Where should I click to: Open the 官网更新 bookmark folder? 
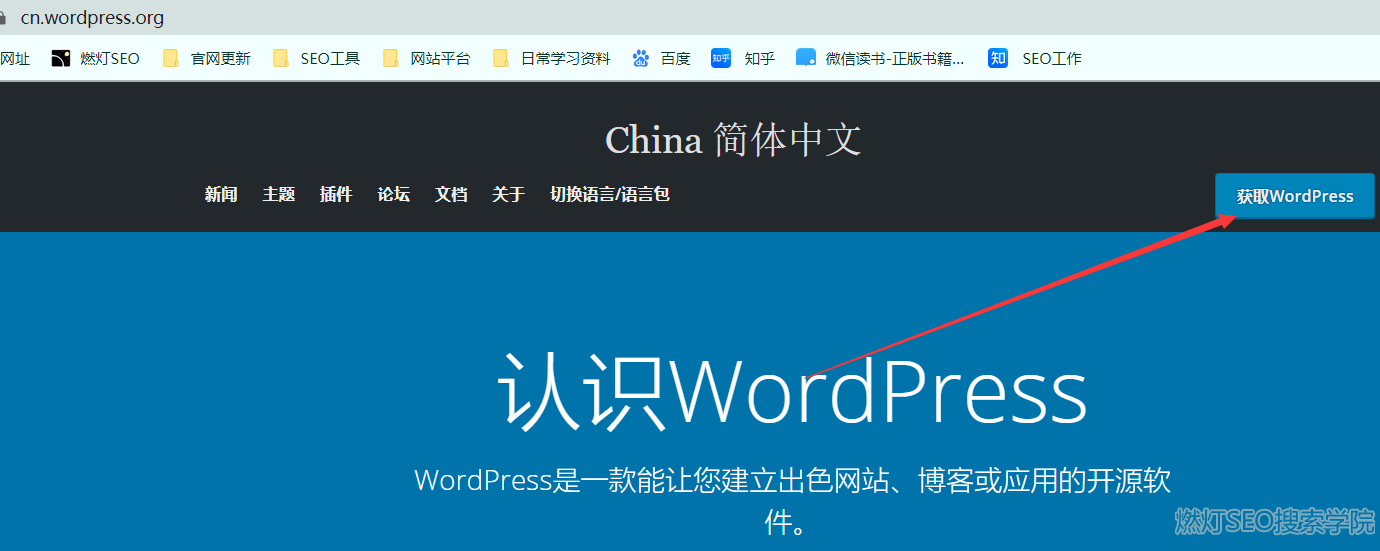click(x=206, y=58)
